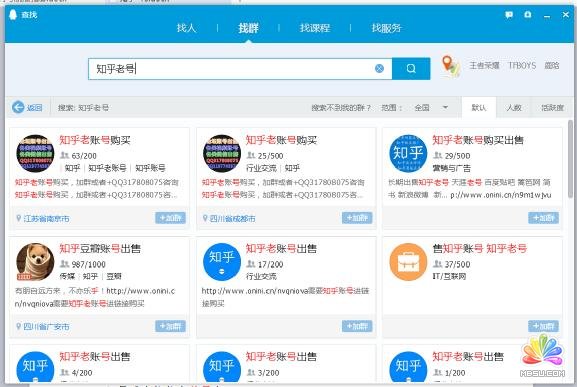The image size is (577, 387).
Task: Join the 知乎豆瓣账号出售 group
Action: point(170,326)
